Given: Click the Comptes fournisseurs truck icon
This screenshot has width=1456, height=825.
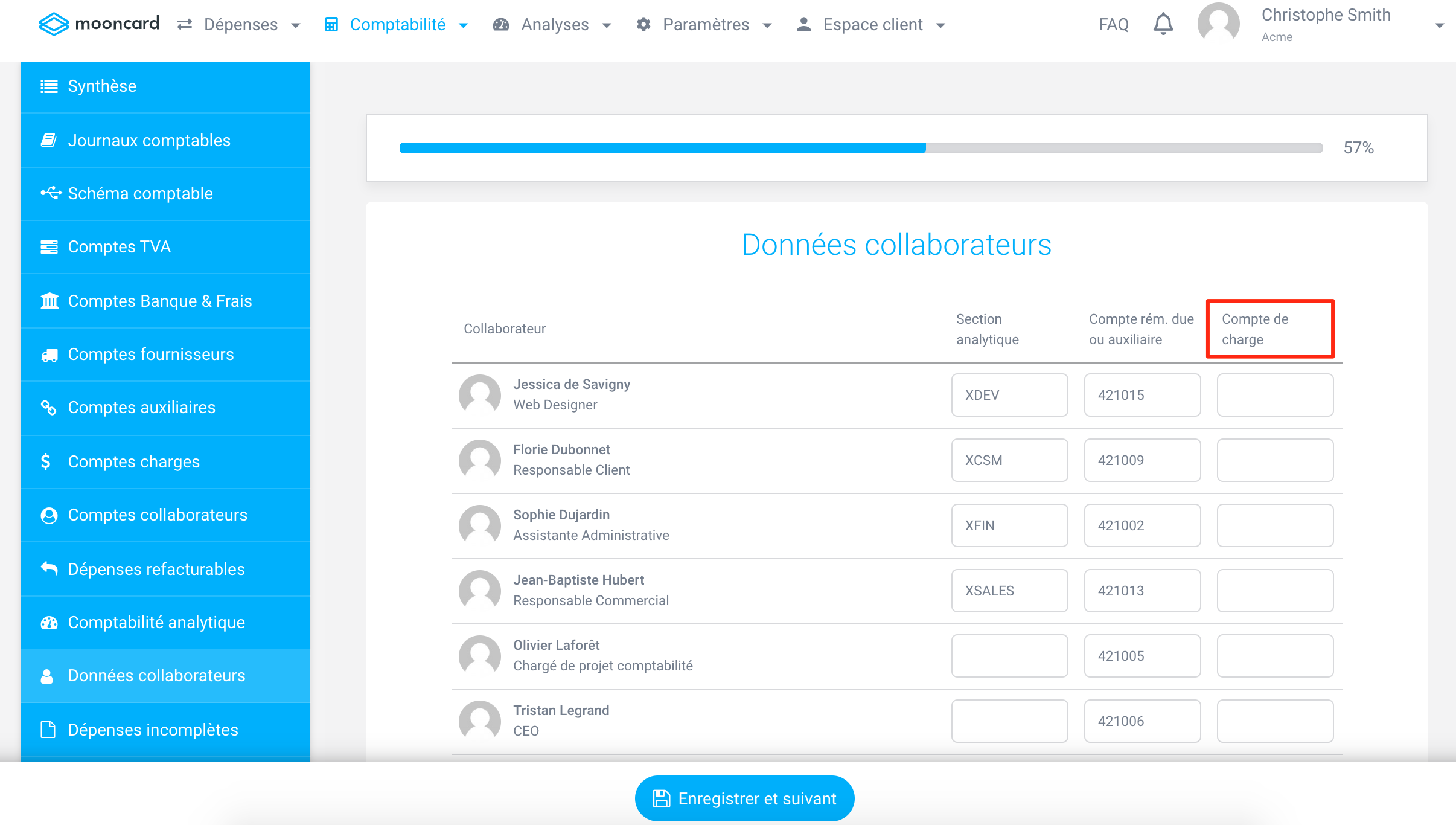Looking at the screenshot, I should tap(49, 355).
